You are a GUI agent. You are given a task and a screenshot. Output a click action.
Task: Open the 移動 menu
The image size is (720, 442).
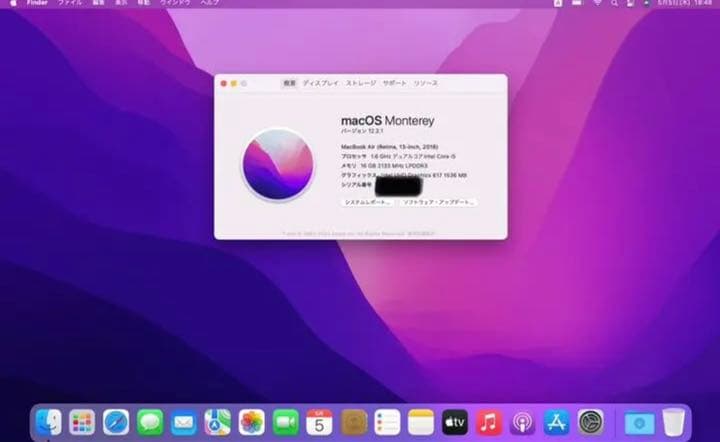tap(144, 3)
